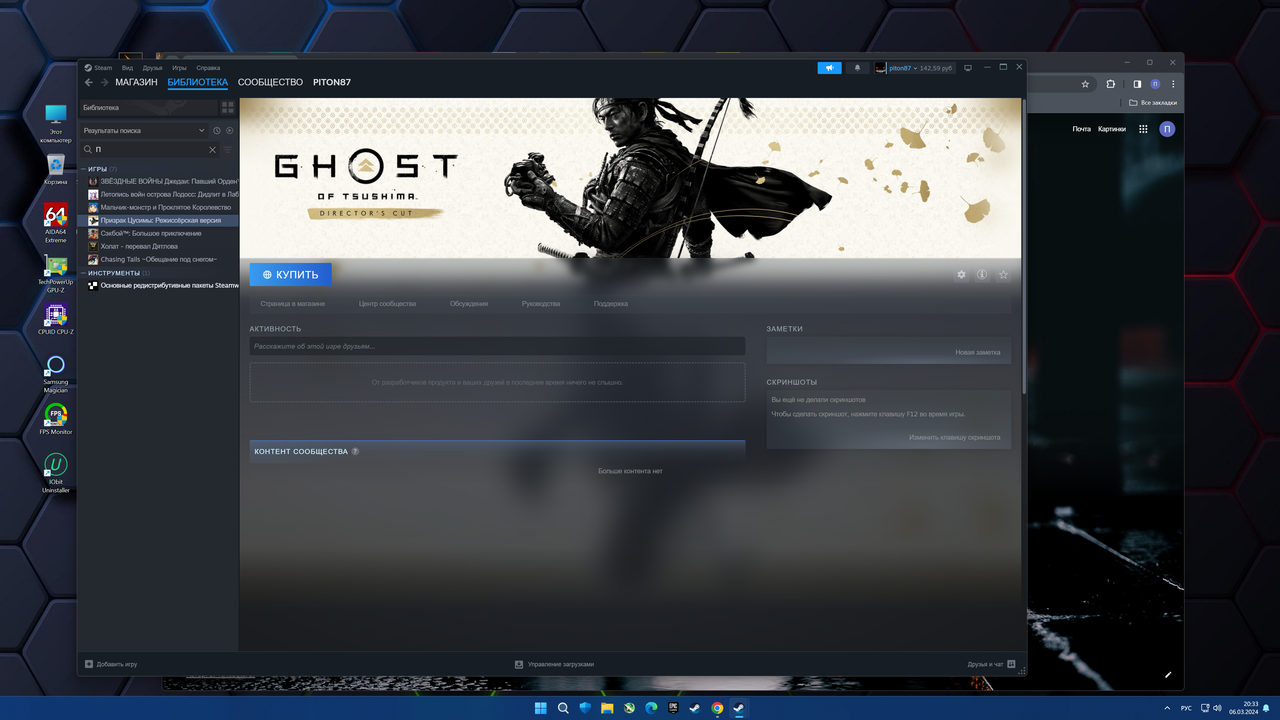Open Chrome three-dot menu
Screen dimensions: 1280x720
1173,84
